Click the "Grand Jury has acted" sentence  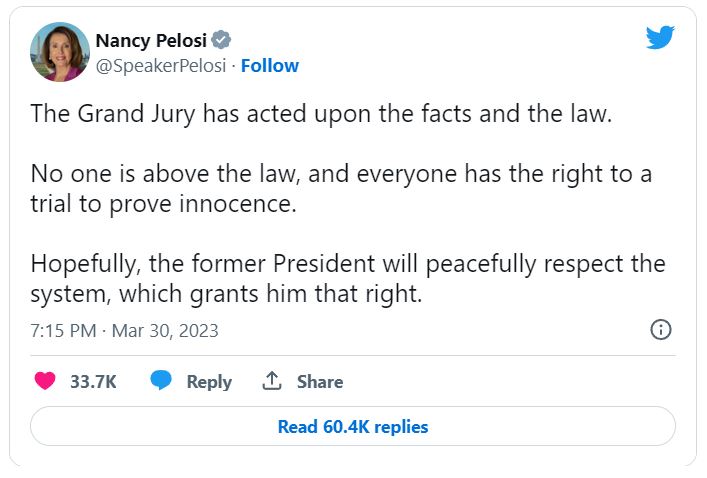[320, 113]
